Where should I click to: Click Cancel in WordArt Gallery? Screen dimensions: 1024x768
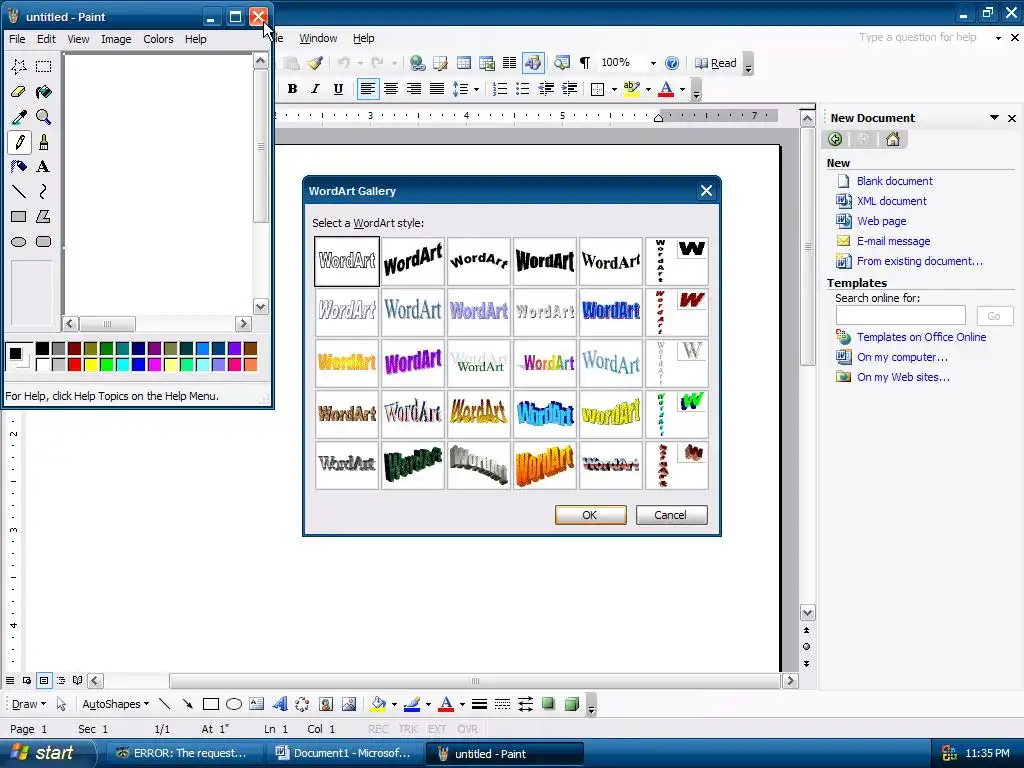pos(671,515)
